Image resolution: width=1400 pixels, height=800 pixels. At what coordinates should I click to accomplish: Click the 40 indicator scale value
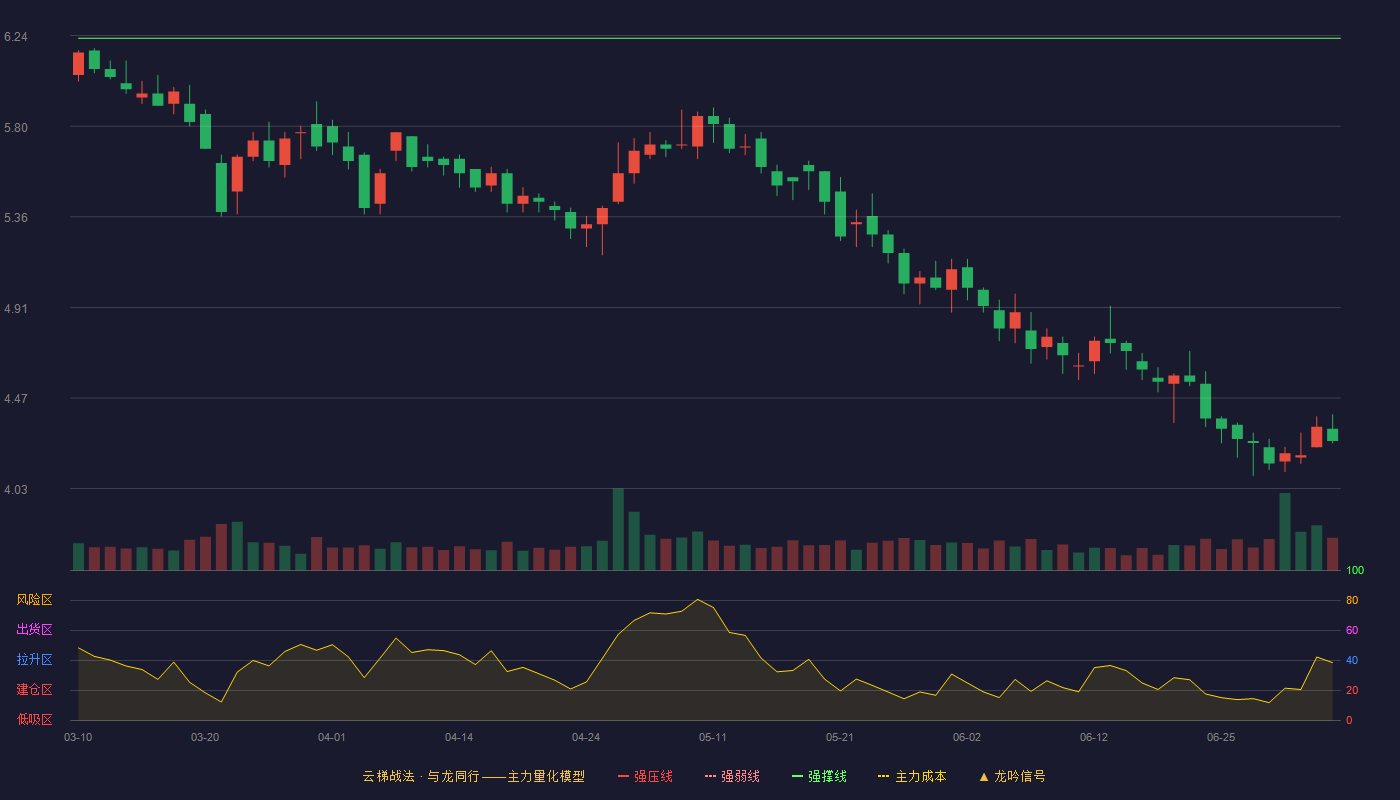point(1352,660)
